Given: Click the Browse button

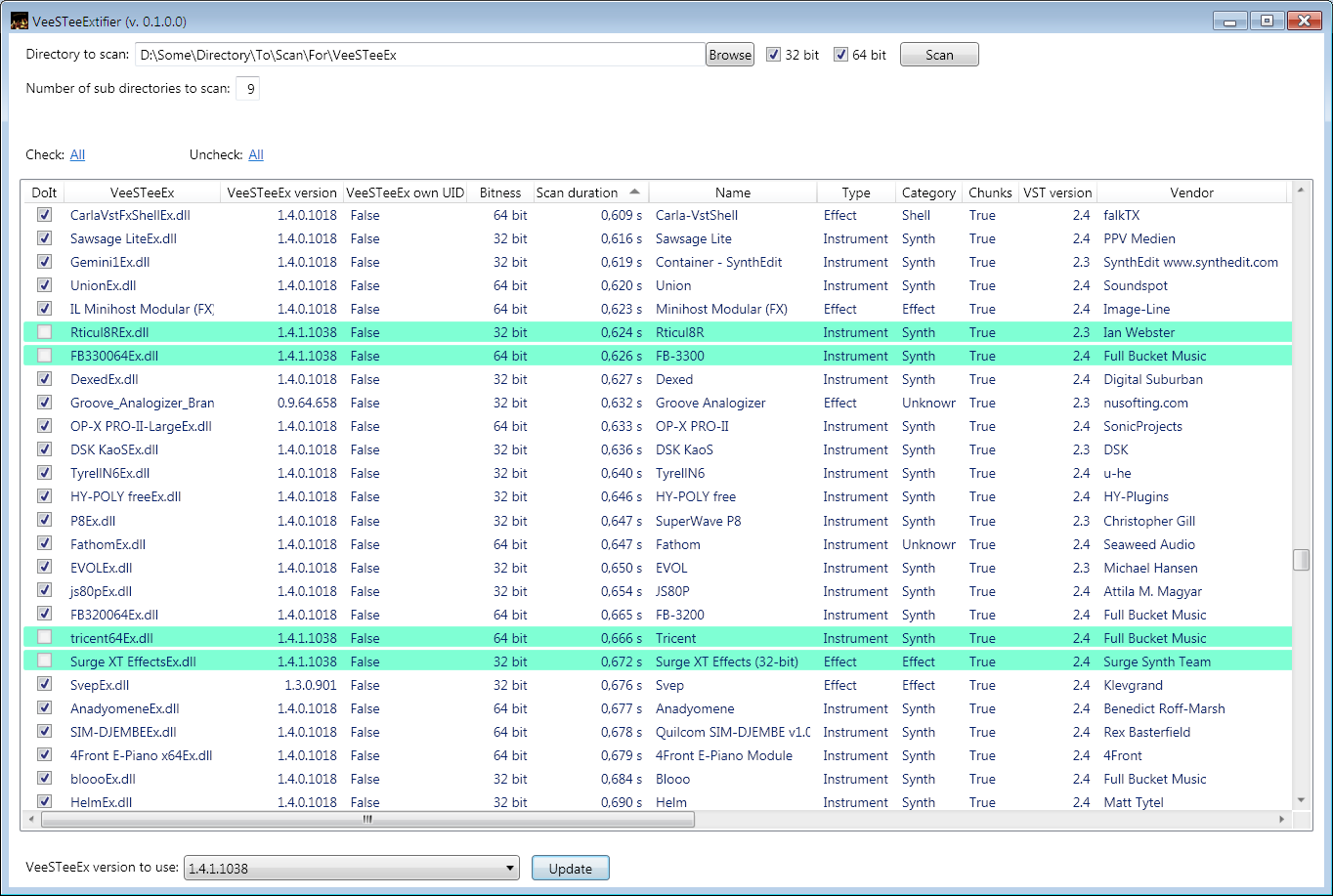Looking at the screenshot, I should pos(730,55).
